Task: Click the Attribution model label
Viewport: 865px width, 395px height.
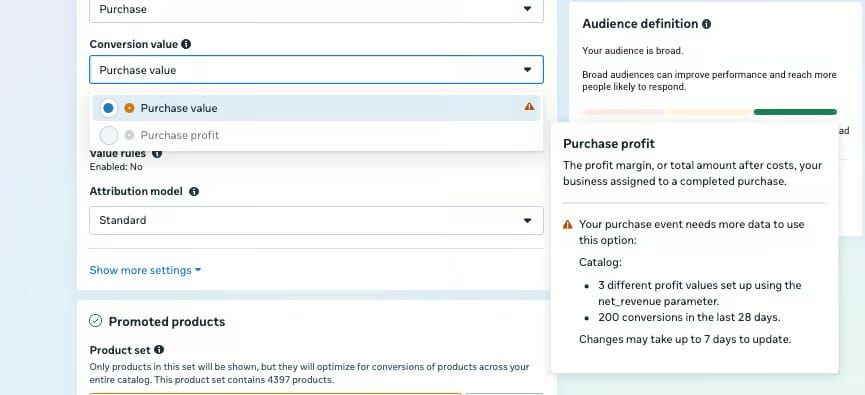Action: 136,191
